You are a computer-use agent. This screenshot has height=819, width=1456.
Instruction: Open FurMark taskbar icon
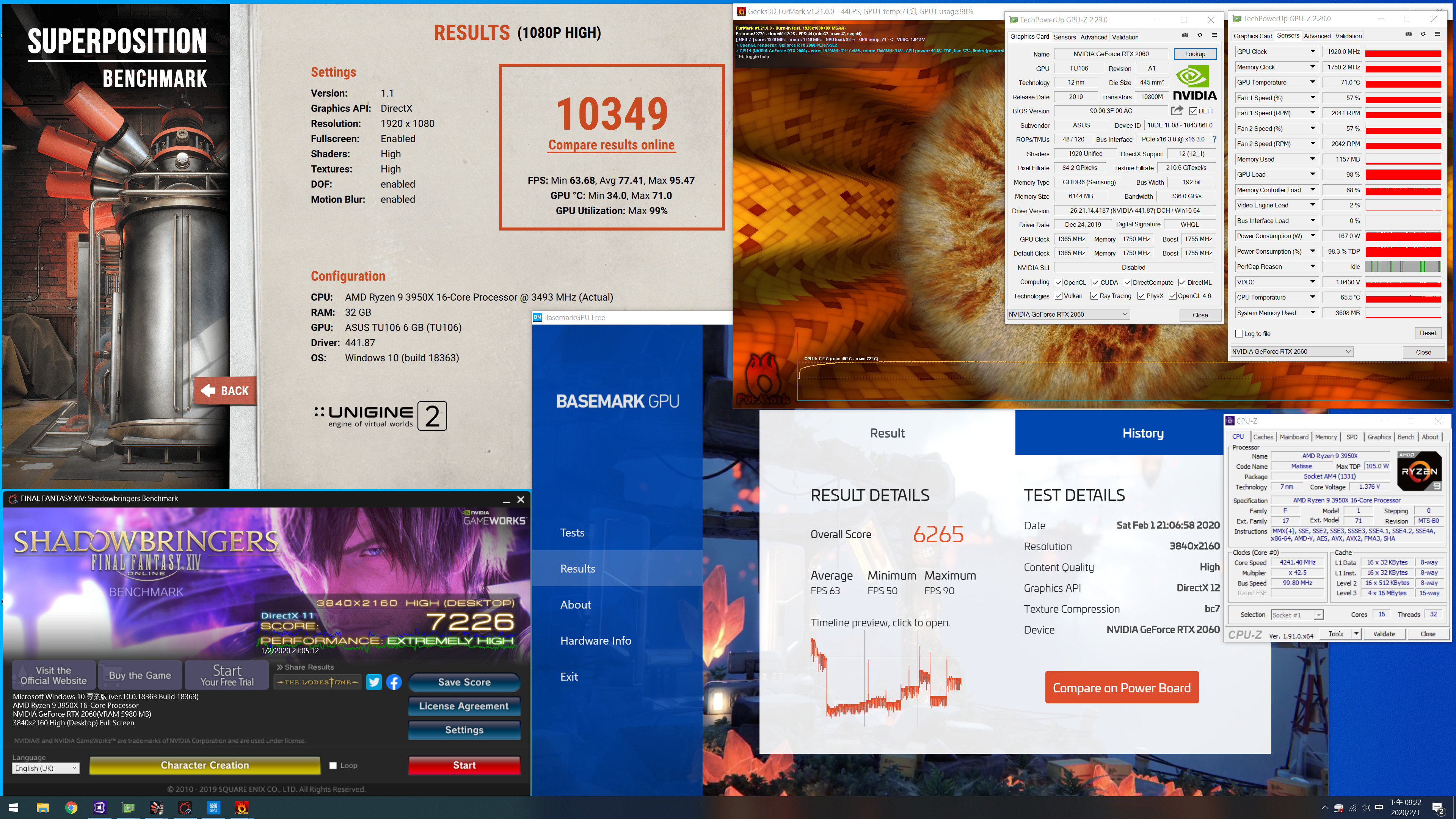point(242,808)
